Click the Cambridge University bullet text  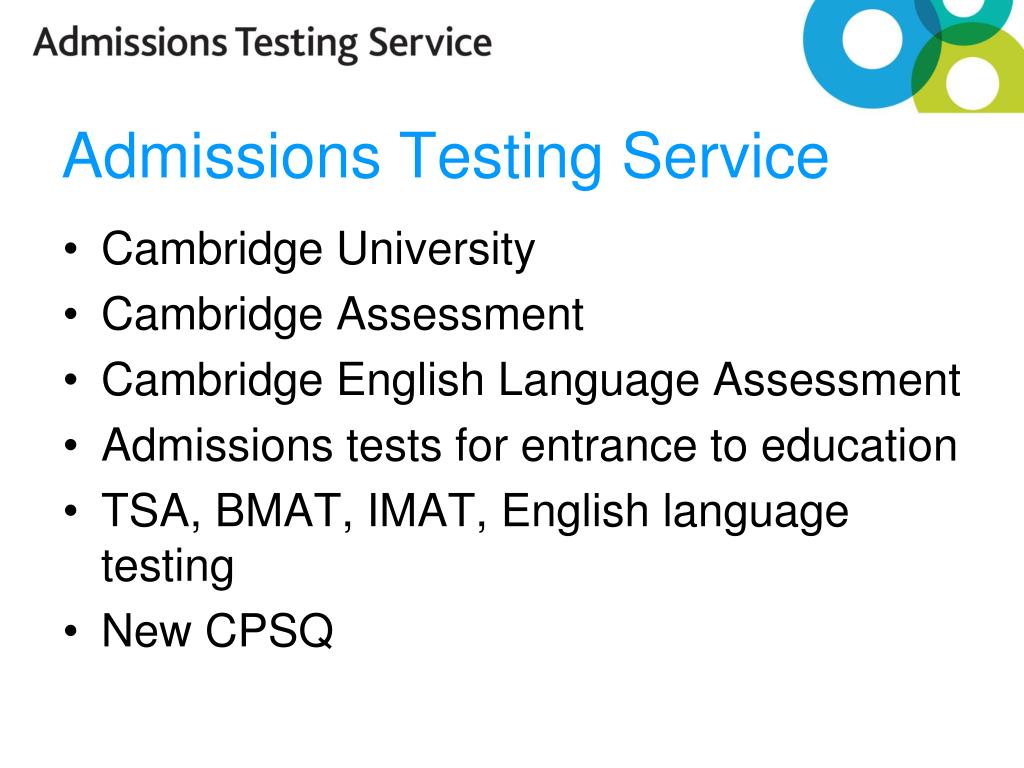(318, 250)
